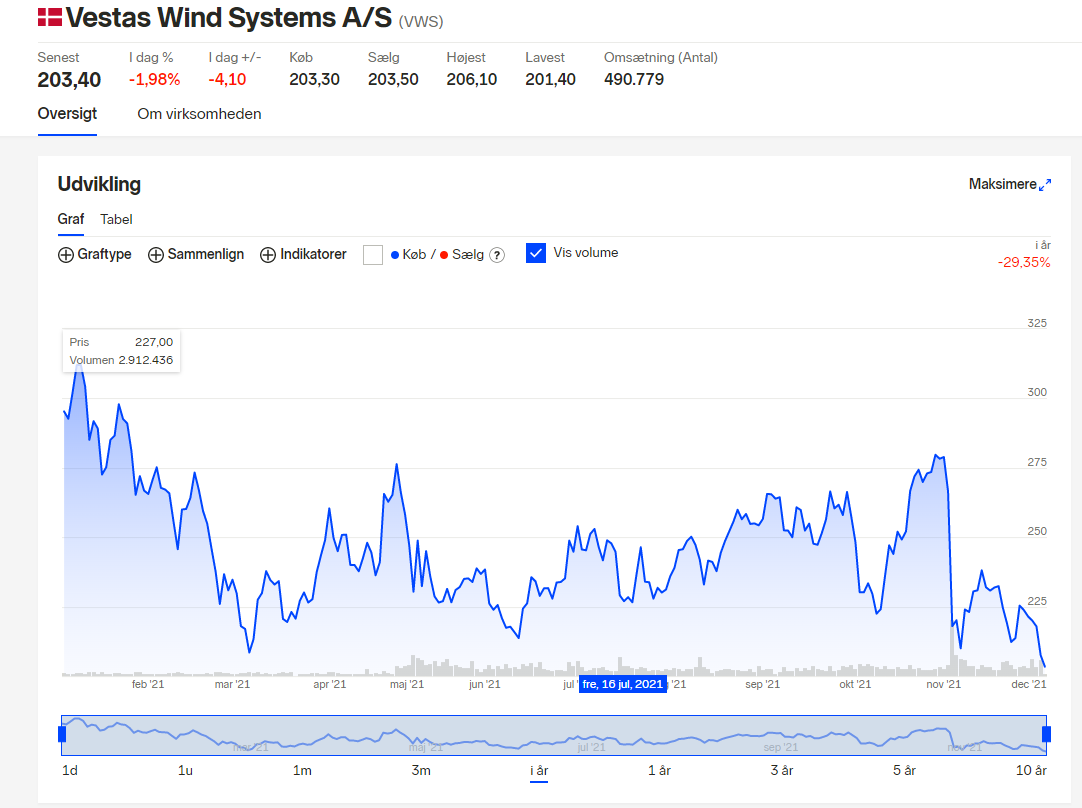1082x808 pixels.
Task: Click the Sammenlign plus icon
Action: pyautogui.click(x=156, y=255)
